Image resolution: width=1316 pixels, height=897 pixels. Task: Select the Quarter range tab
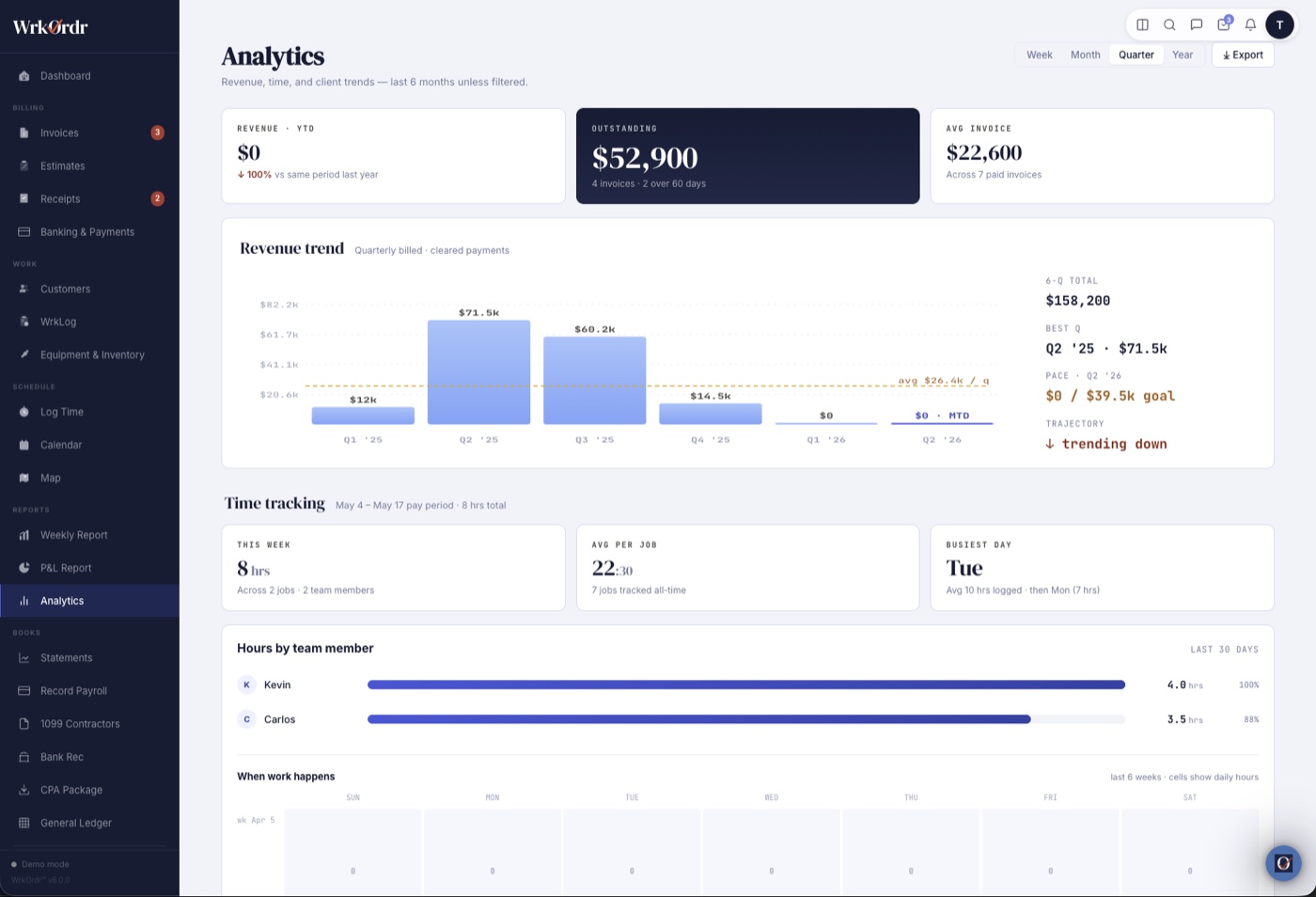tap(1136, 55)
